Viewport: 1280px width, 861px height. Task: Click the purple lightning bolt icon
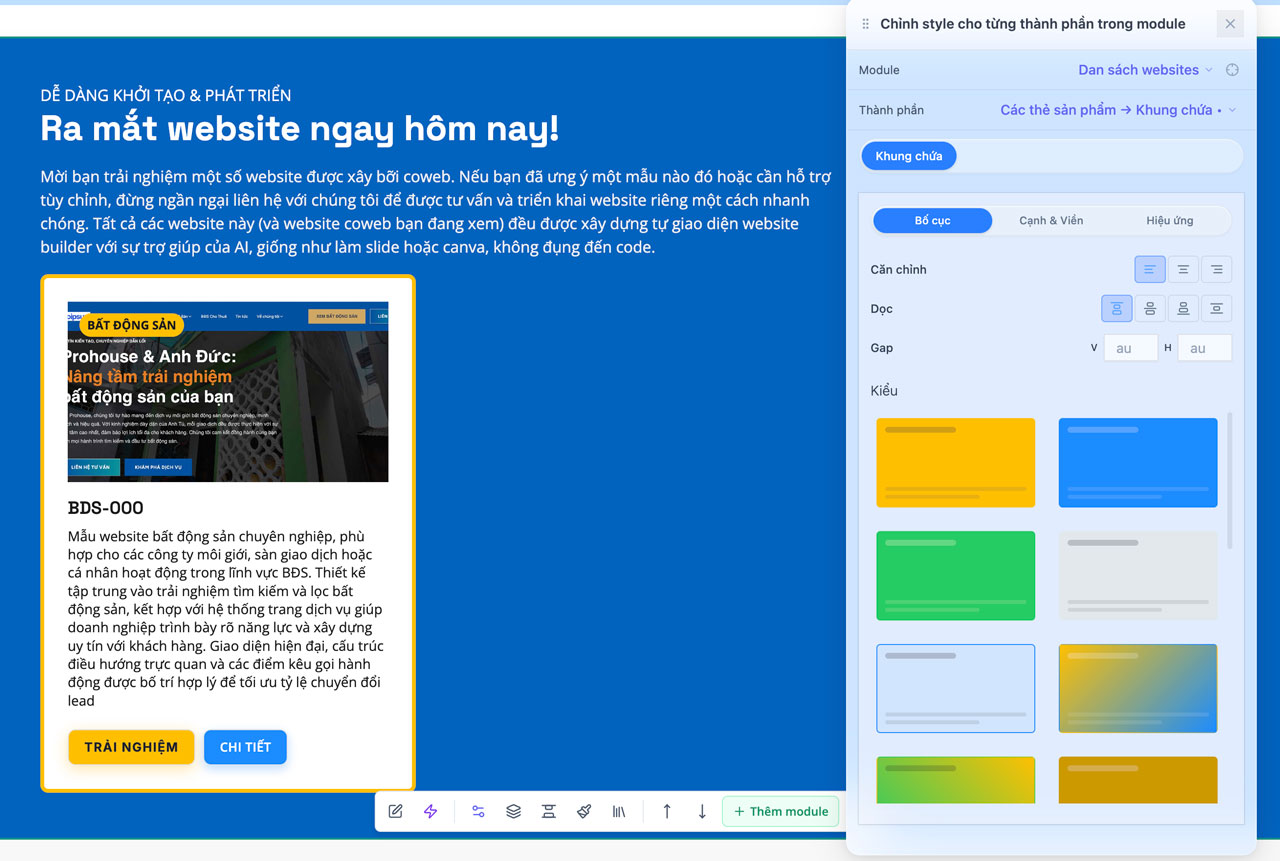point(431,811)
